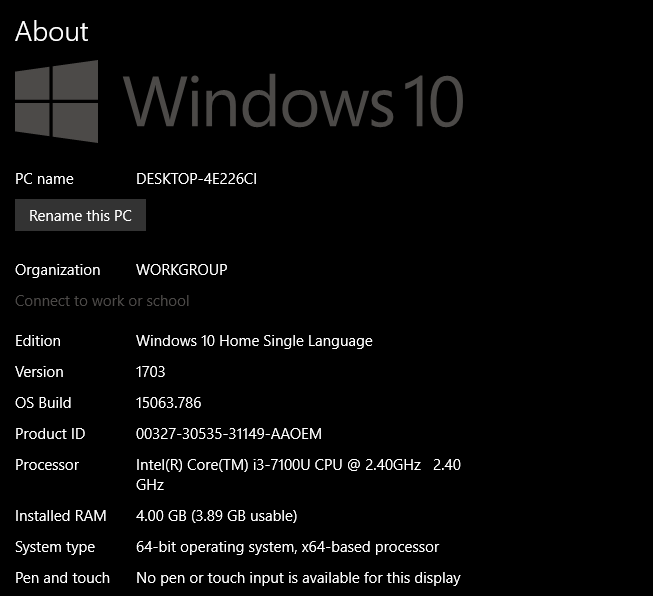Image resolution: width=653 pixels, height=596 pixels.
Task: Open the Connect to work or school link
Action: (x=102, y=301)
